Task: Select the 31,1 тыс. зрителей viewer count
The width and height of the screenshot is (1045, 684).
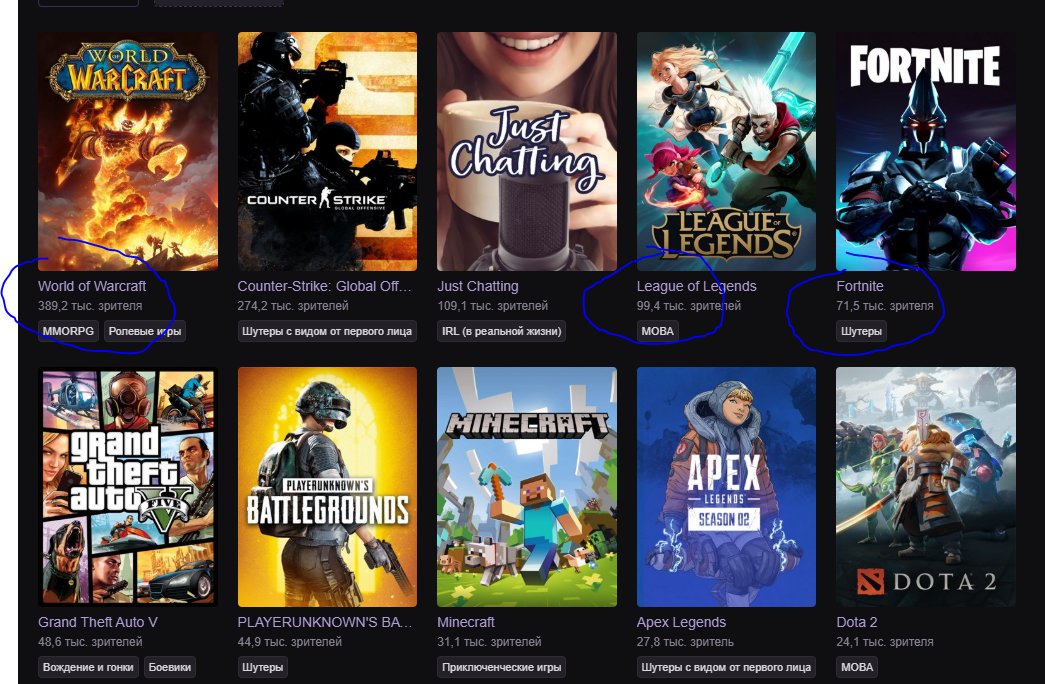Action: click(x=489, y=642)
